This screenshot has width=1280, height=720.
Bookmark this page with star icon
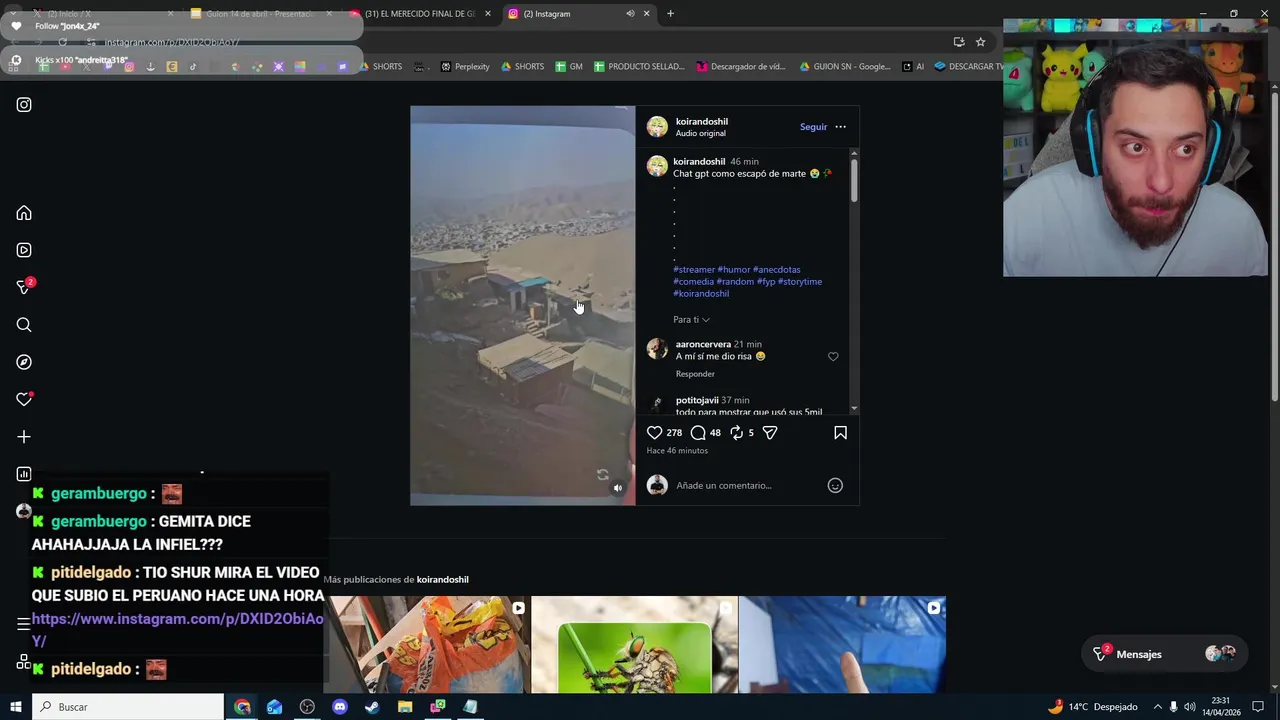coord(980,42)
